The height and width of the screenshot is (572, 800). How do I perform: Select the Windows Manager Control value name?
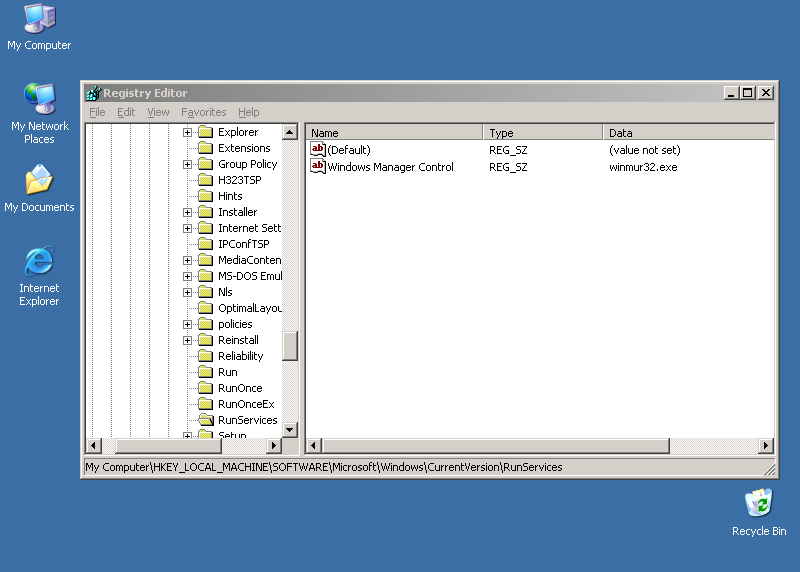(x=390, y=167)
